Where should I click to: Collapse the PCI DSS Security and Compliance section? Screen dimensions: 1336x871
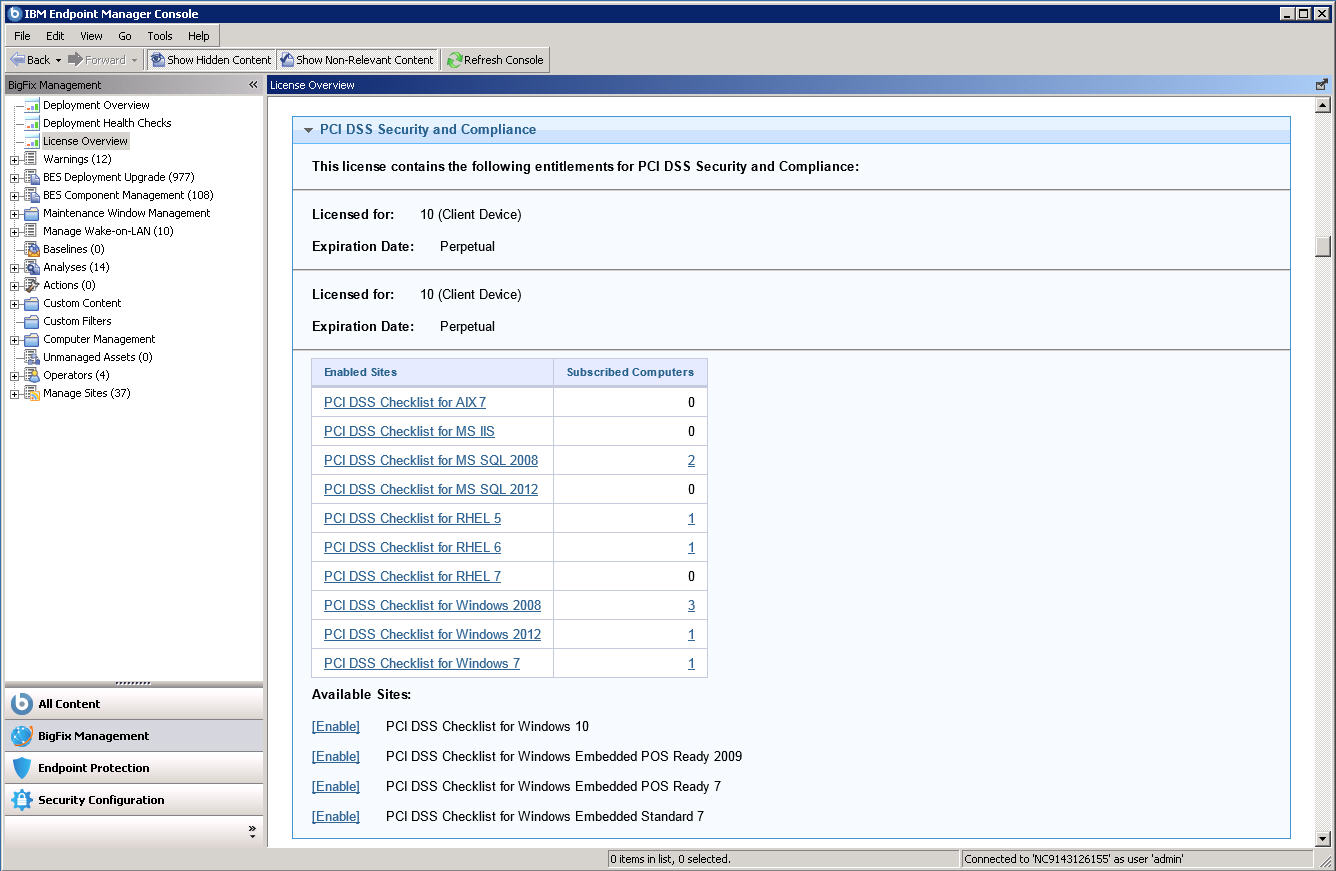(309, 130)
